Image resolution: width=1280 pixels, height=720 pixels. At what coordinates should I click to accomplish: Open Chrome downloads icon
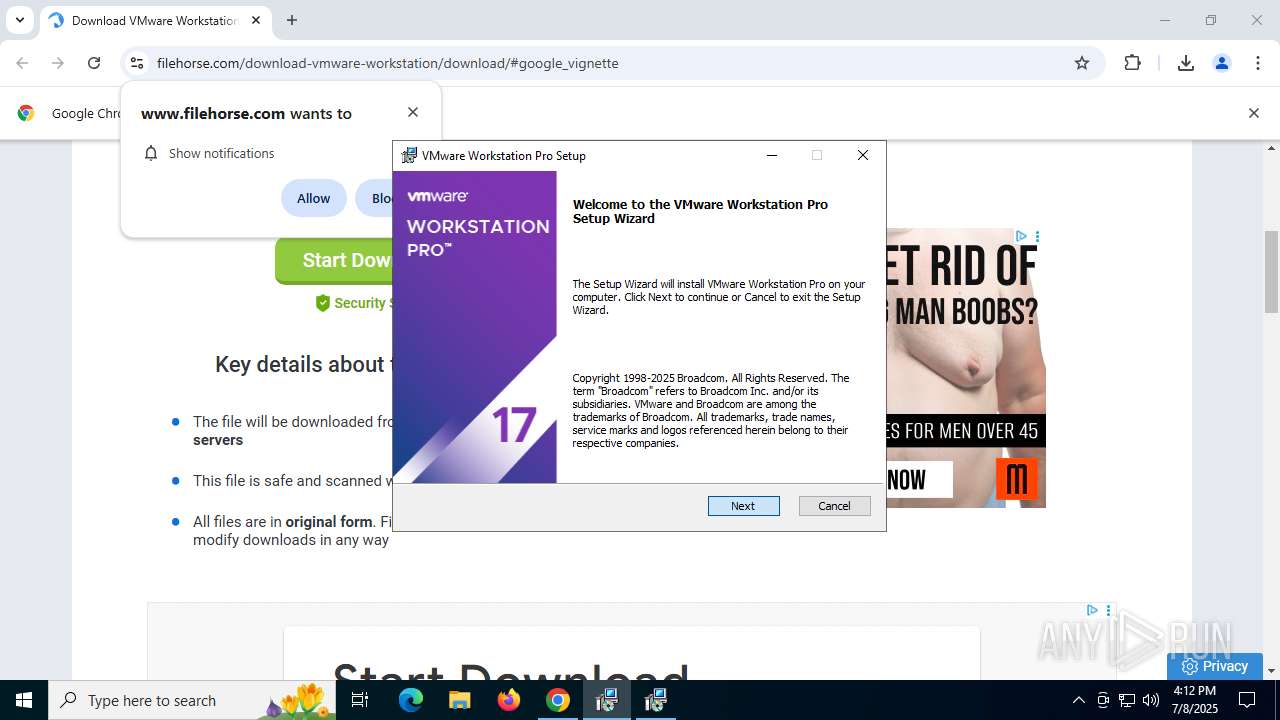pyautogui.click(x=1185, y=63)
